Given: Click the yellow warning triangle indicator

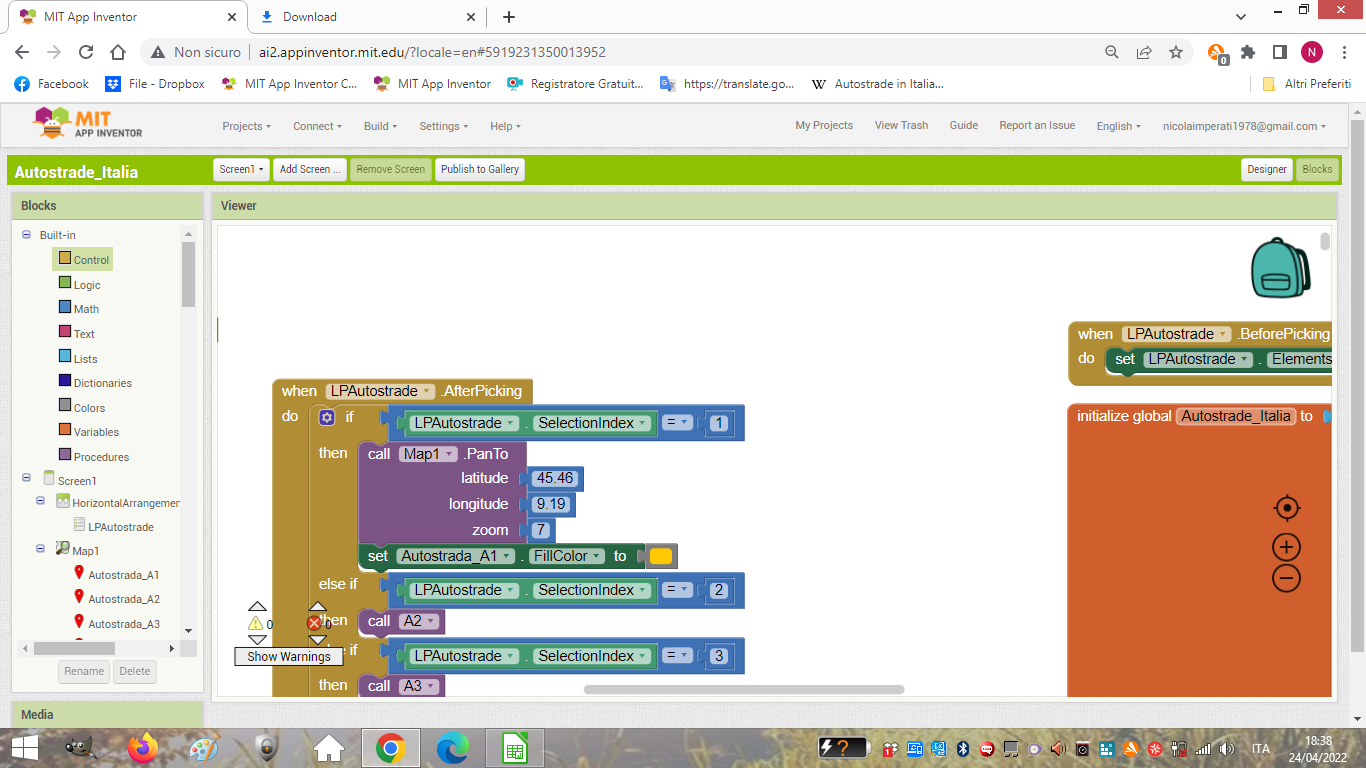Looking at the screenshot, I should tap(256, 623).
